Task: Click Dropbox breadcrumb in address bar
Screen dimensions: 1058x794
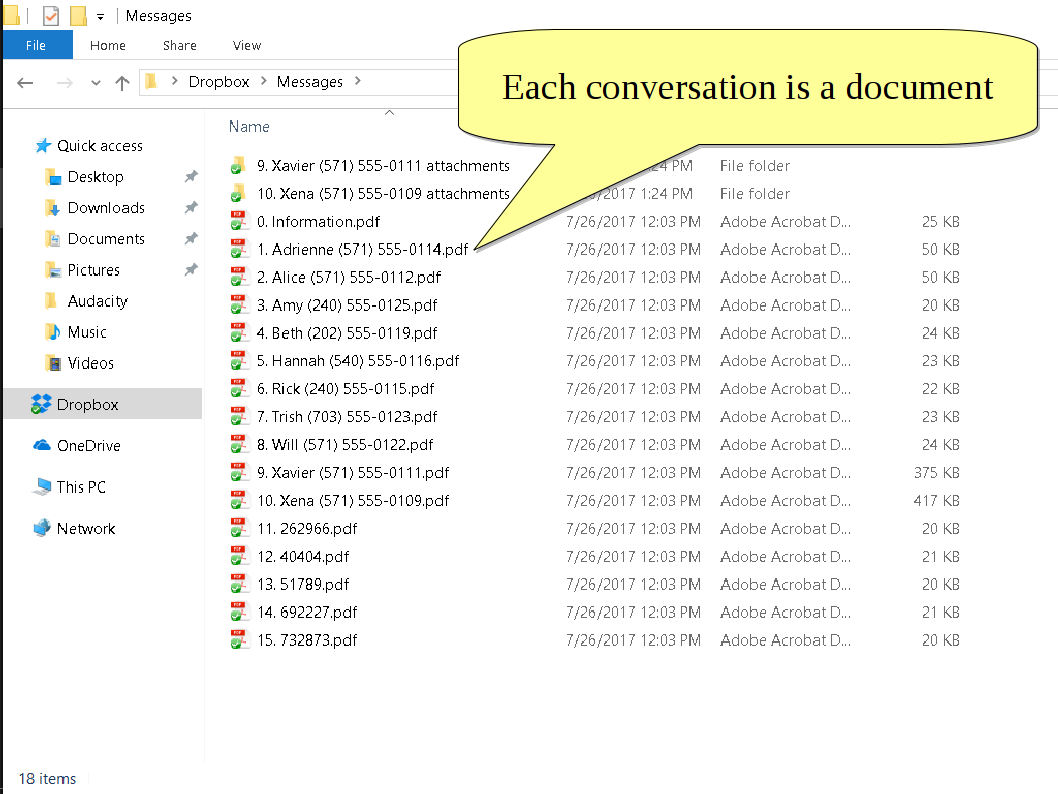Action: pyautogui.click(x=219, y=81)
